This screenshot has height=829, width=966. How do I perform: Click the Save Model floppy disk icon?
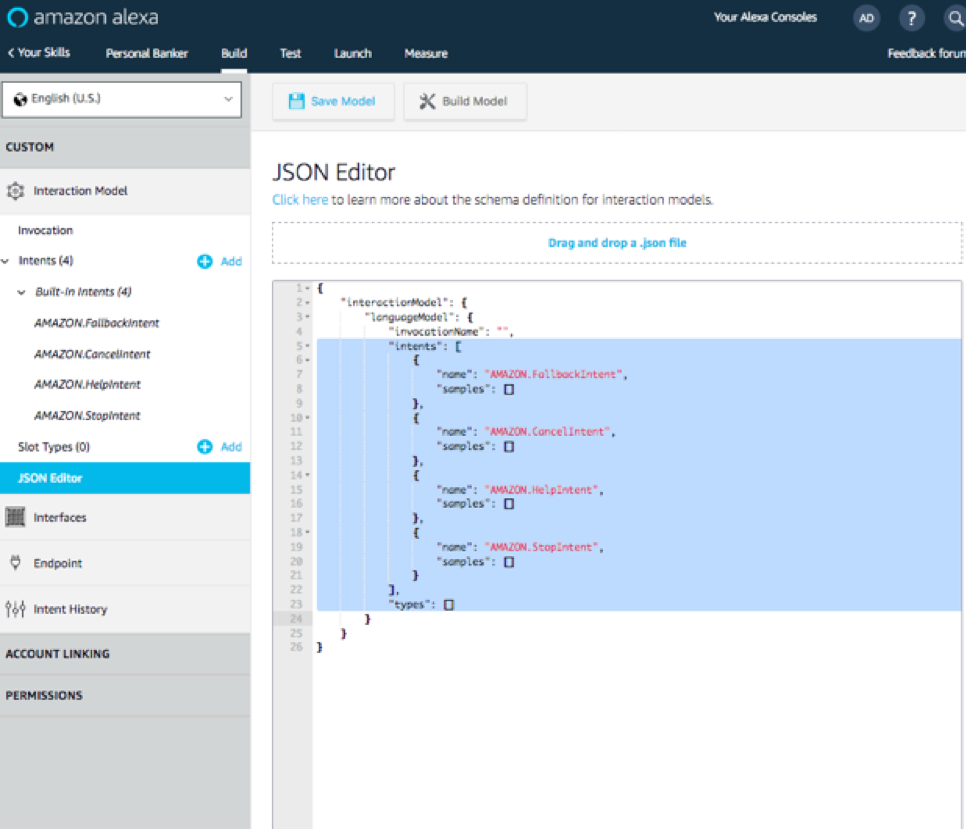click(x=296, y=101)
